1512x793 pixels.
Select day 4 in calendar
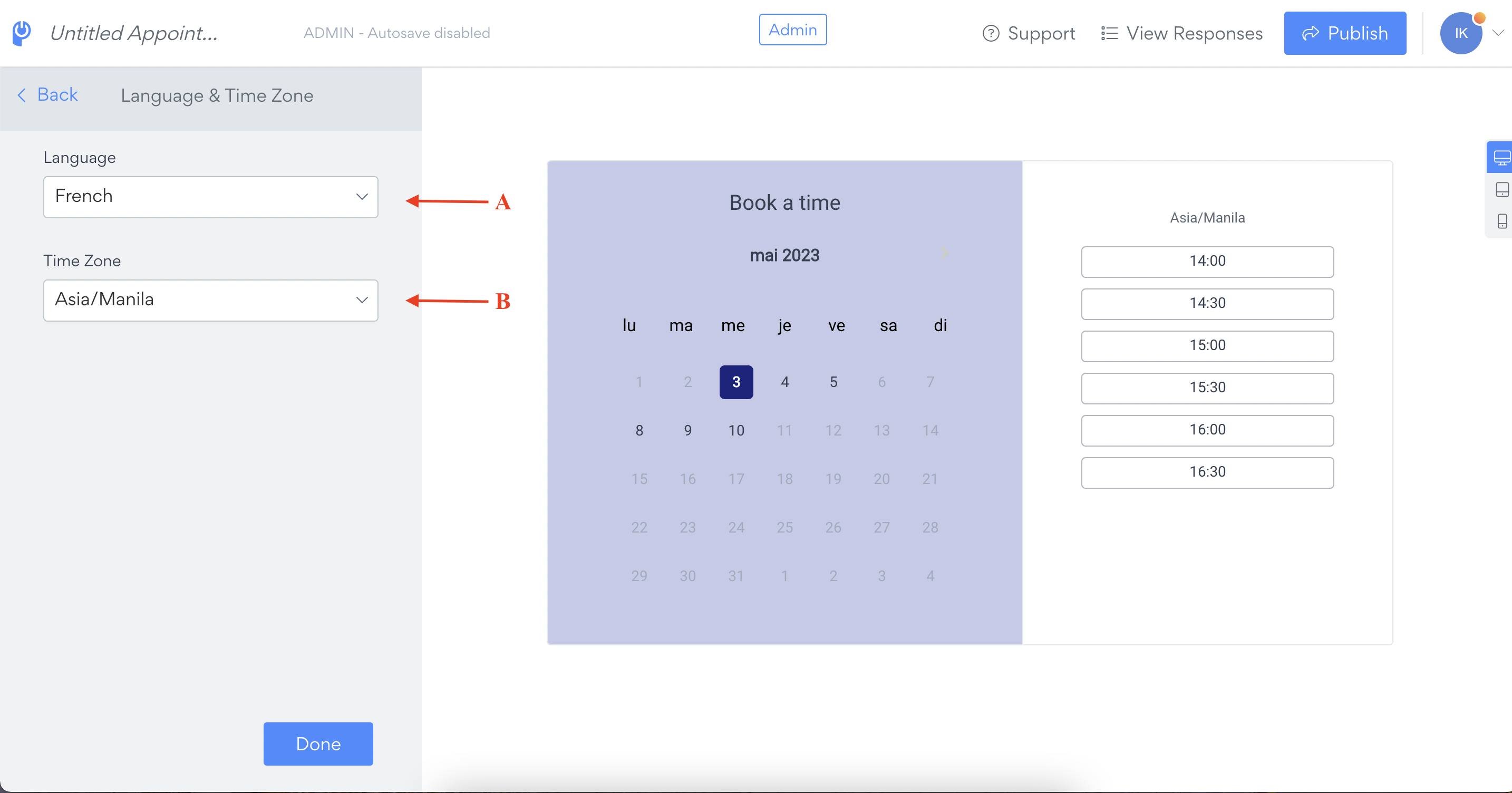pos(785,382)
